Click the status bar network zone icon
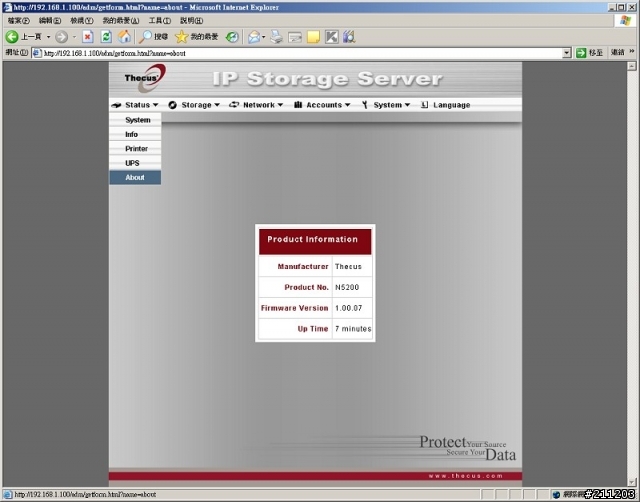This screenshot has height=502, width=640. [556, 495]
